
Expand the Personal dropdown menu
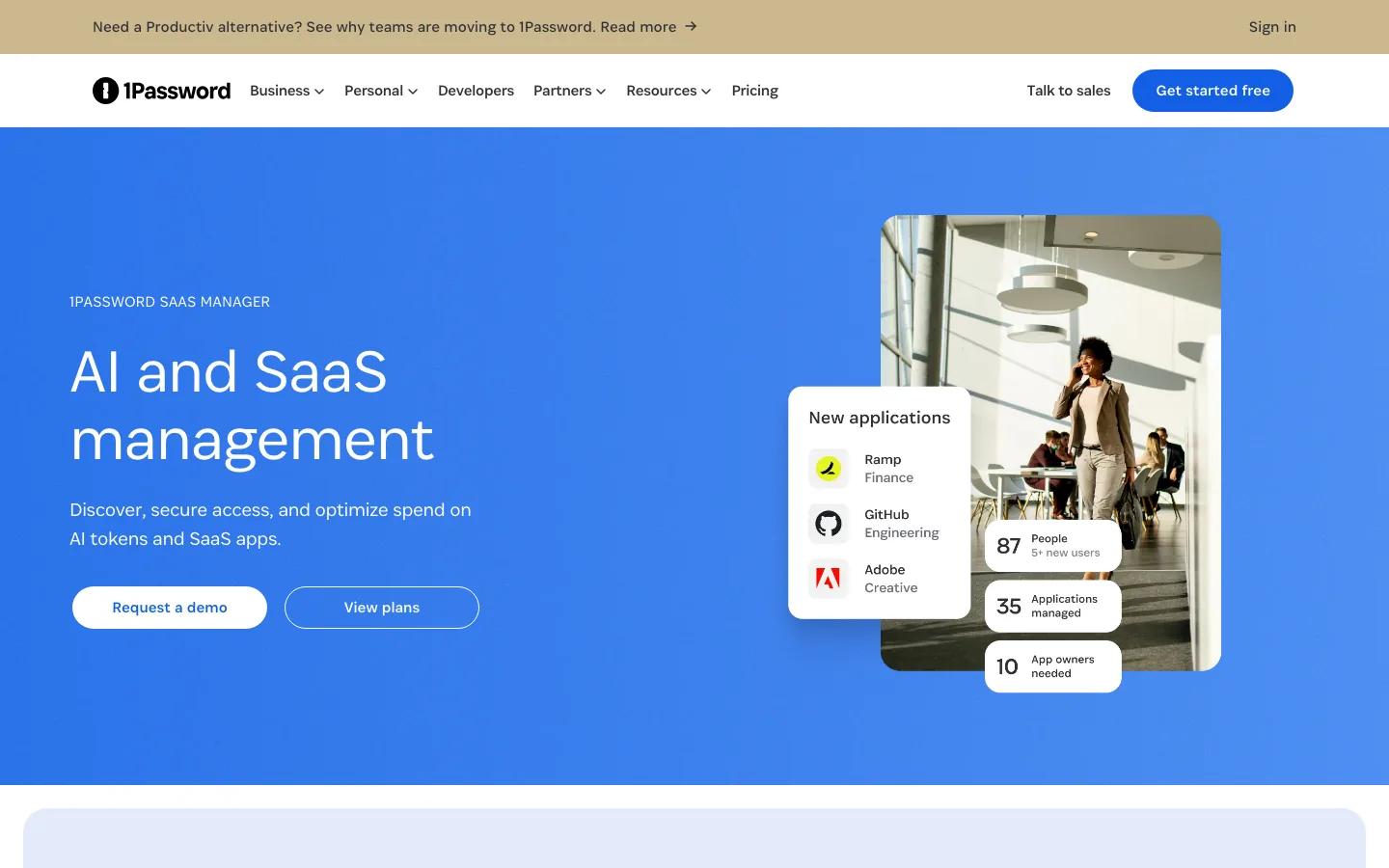tap(381, 91)
